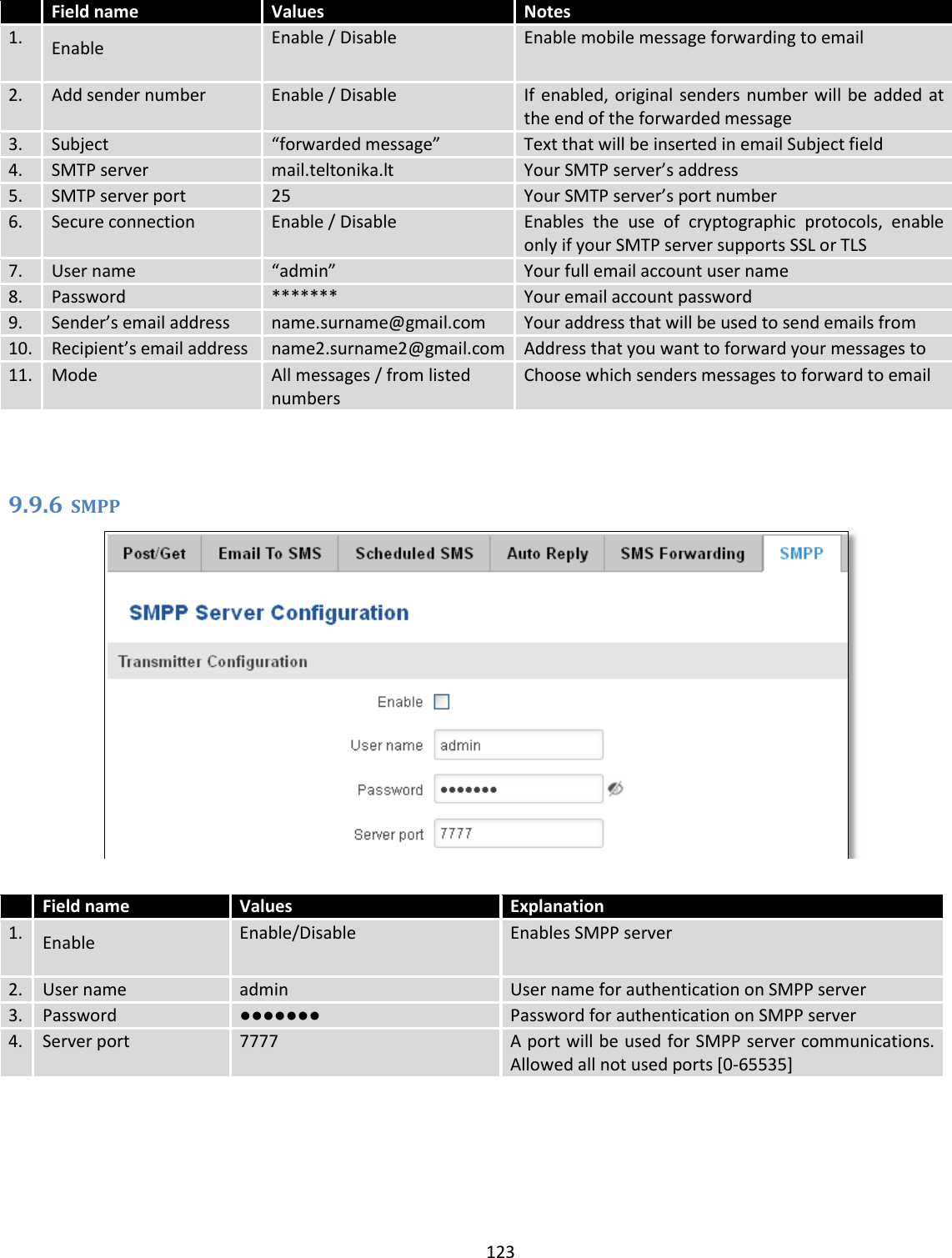Focus the Password input field
Screen dimensions: 952x1258
click(x=519, y=789)
